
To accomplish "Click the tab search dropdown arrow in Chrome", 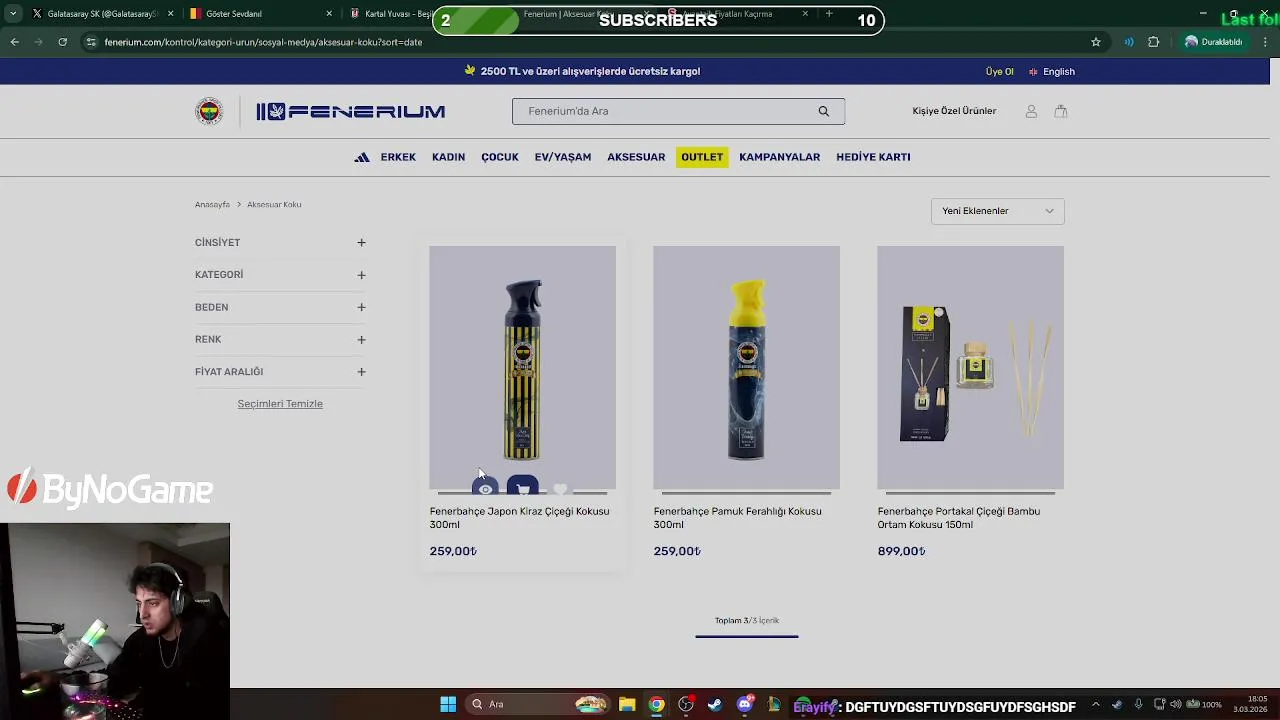I will point(13,14).
